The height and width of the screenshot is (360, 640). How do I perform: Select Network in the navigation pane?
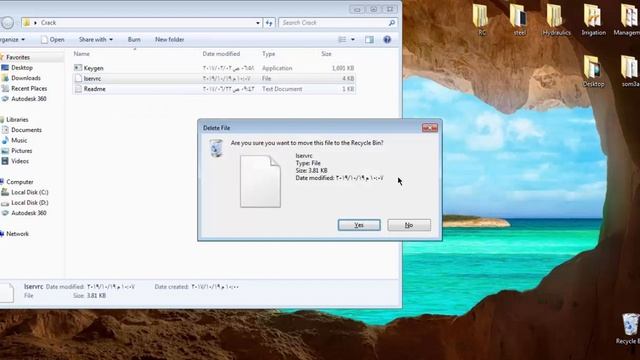tap(17, 234)
